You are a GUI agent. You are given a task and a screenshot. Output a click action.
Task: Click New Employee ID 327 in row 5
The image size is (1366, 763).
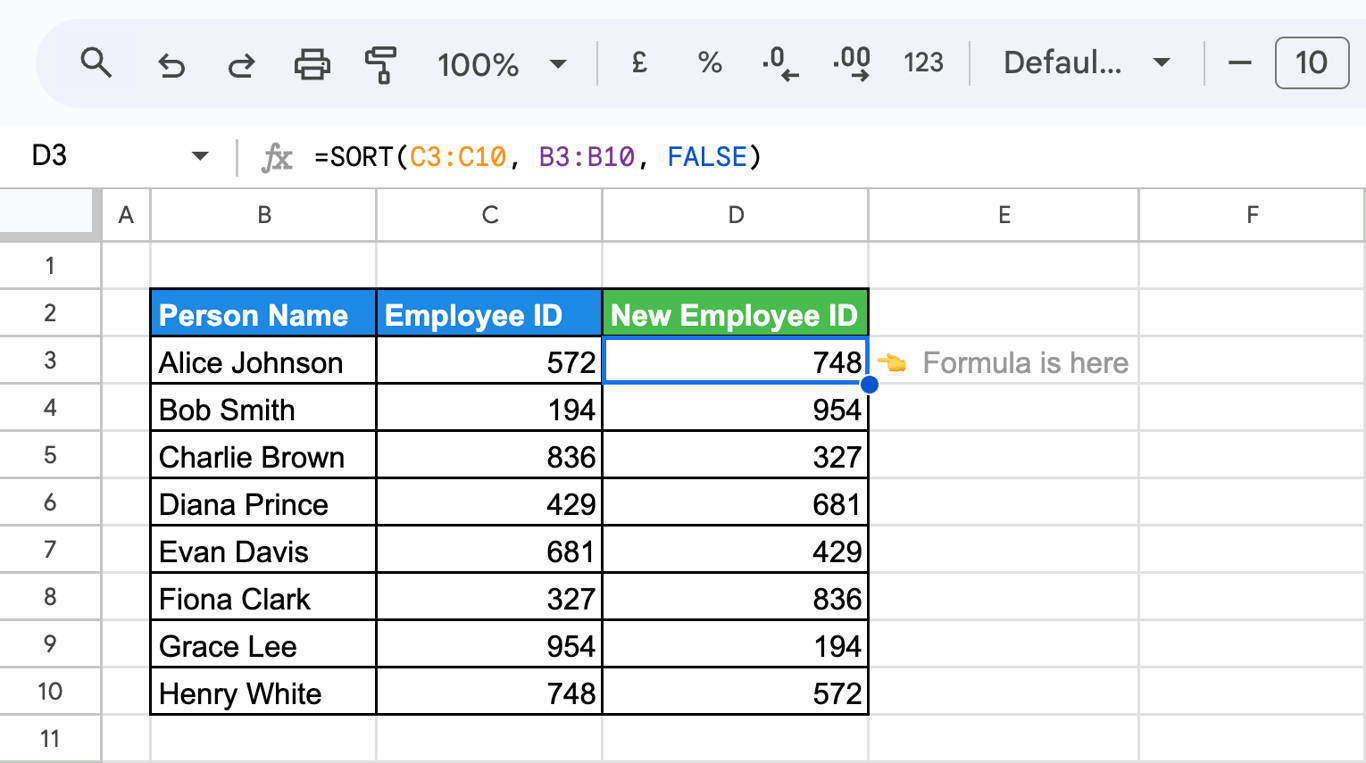pos(736,456)
